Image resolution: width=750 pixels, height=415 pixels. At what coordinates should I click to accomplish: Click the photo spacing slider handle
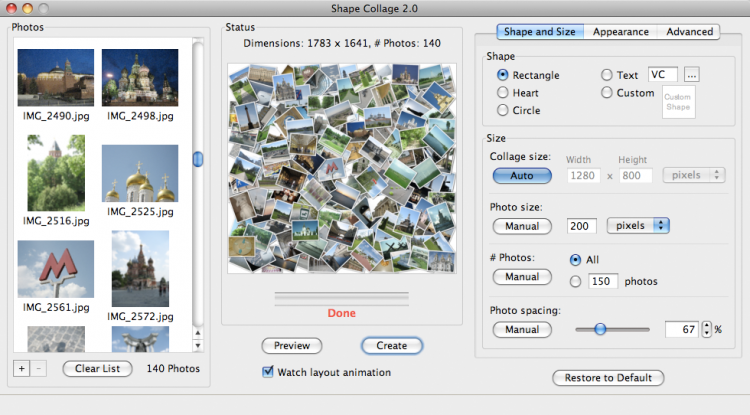coord(600,328)
